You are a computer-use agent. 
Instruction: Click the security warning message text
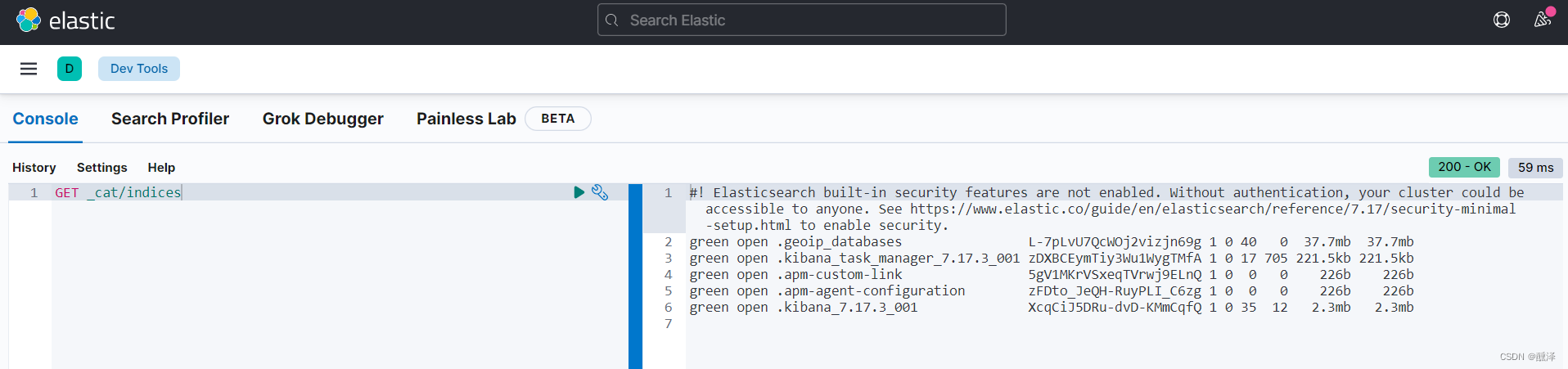point(1106,209)
